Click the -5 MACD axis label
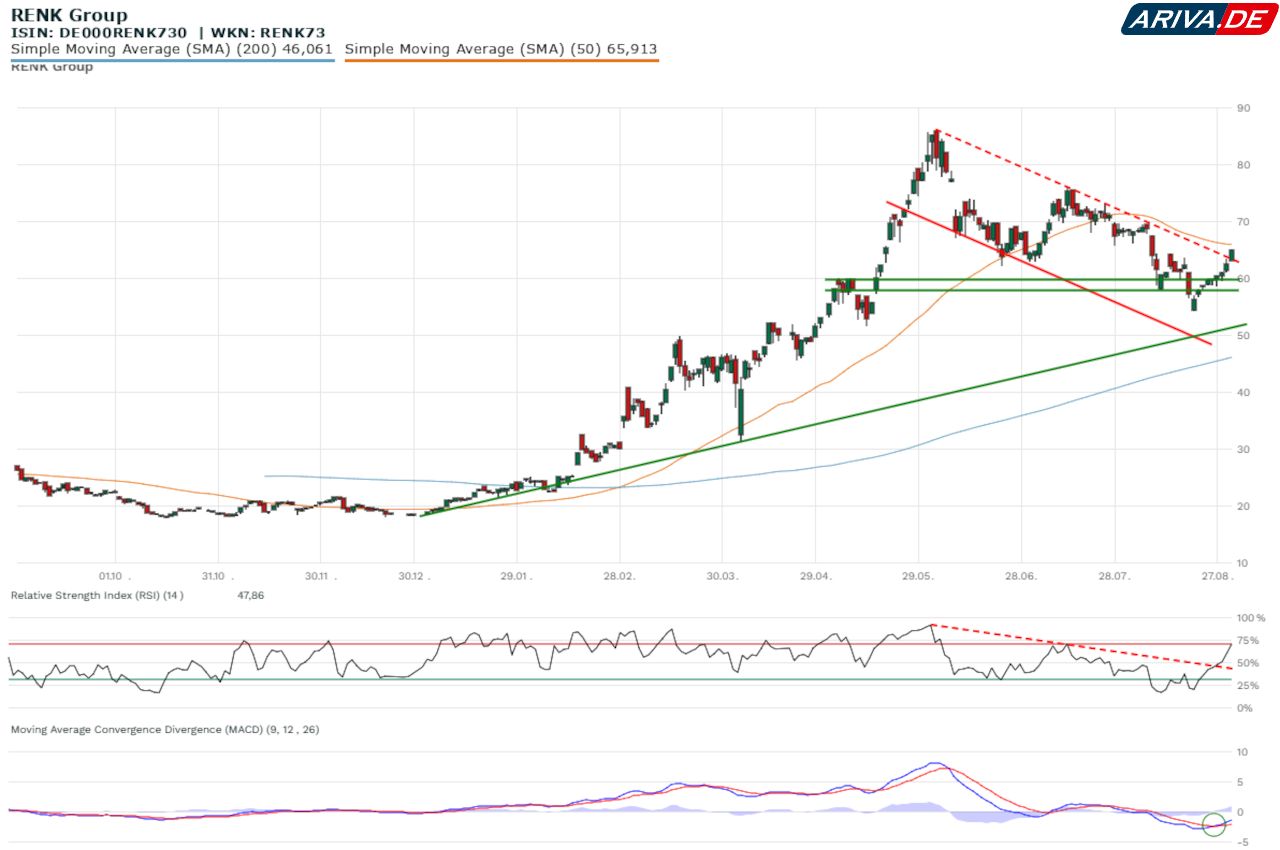1280x850 pixels. click(x=1242, y=841)
